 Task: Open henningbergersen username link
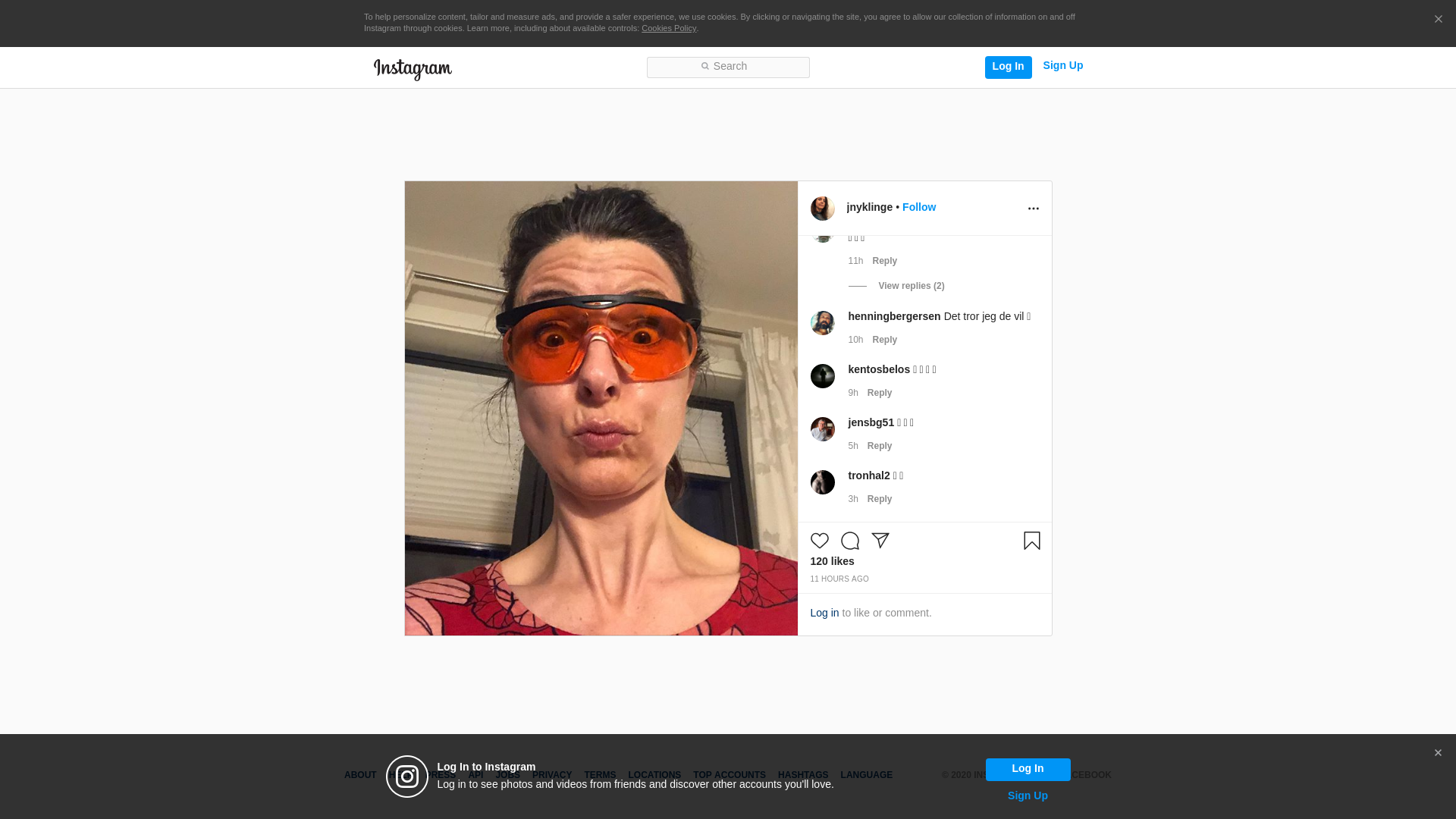[894, 316]
